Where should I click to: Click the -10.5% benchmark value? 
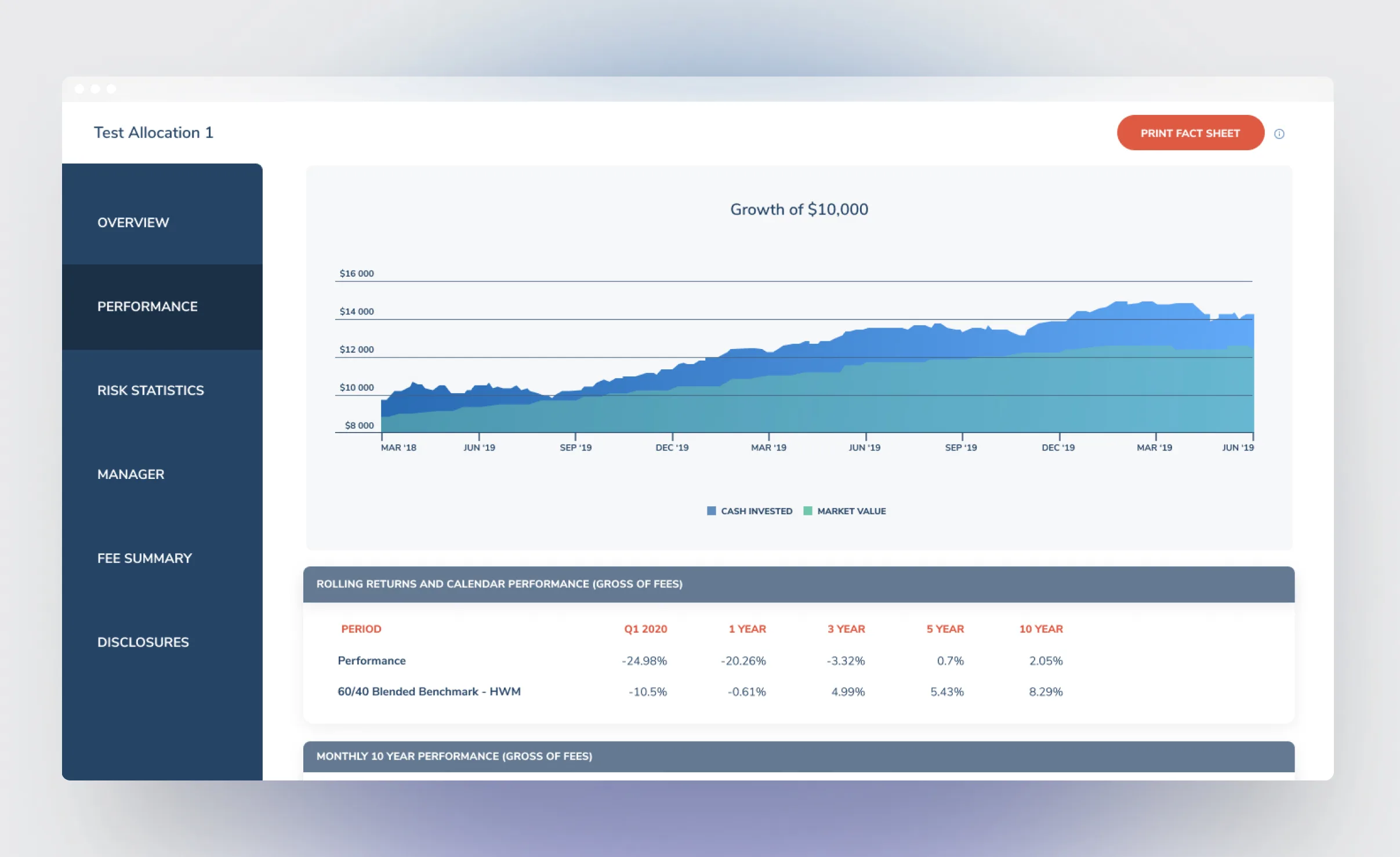(648, 692)
